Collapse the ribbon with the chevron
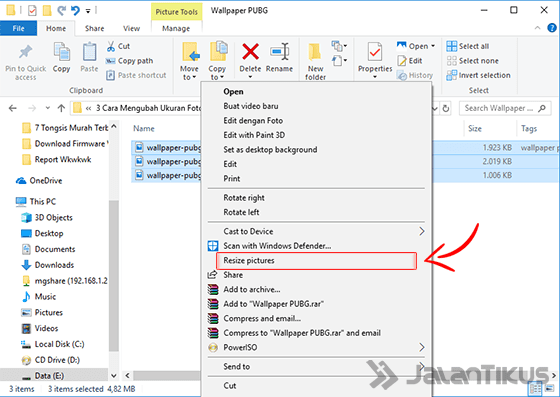This screenshot has height=397, width=560. 538,28
